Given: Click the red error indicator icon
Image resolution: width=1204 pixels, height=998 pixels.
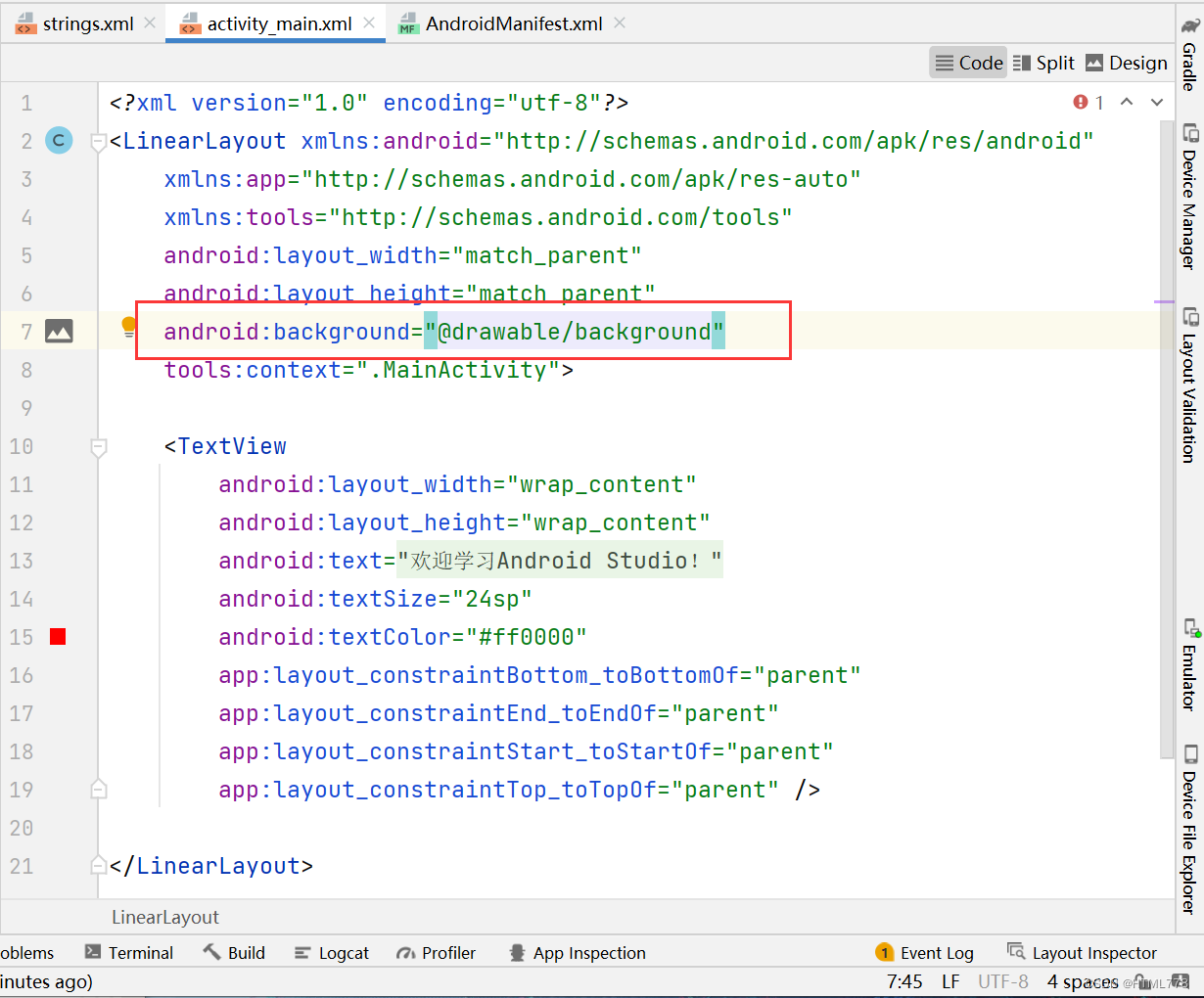Looking at the screenshot, I should click(x=1081, y=102).
